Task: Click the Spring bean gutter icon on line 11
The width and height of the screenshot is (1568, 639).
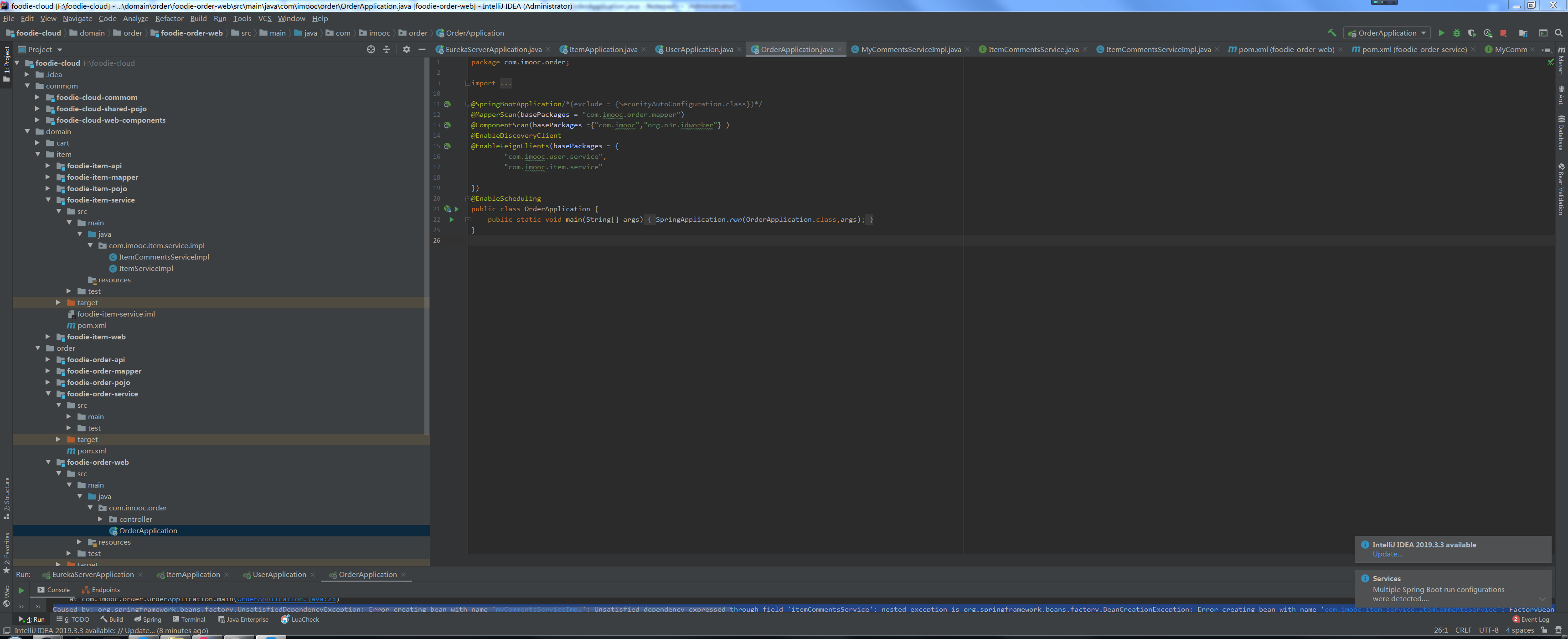Action: click(448, 104)
